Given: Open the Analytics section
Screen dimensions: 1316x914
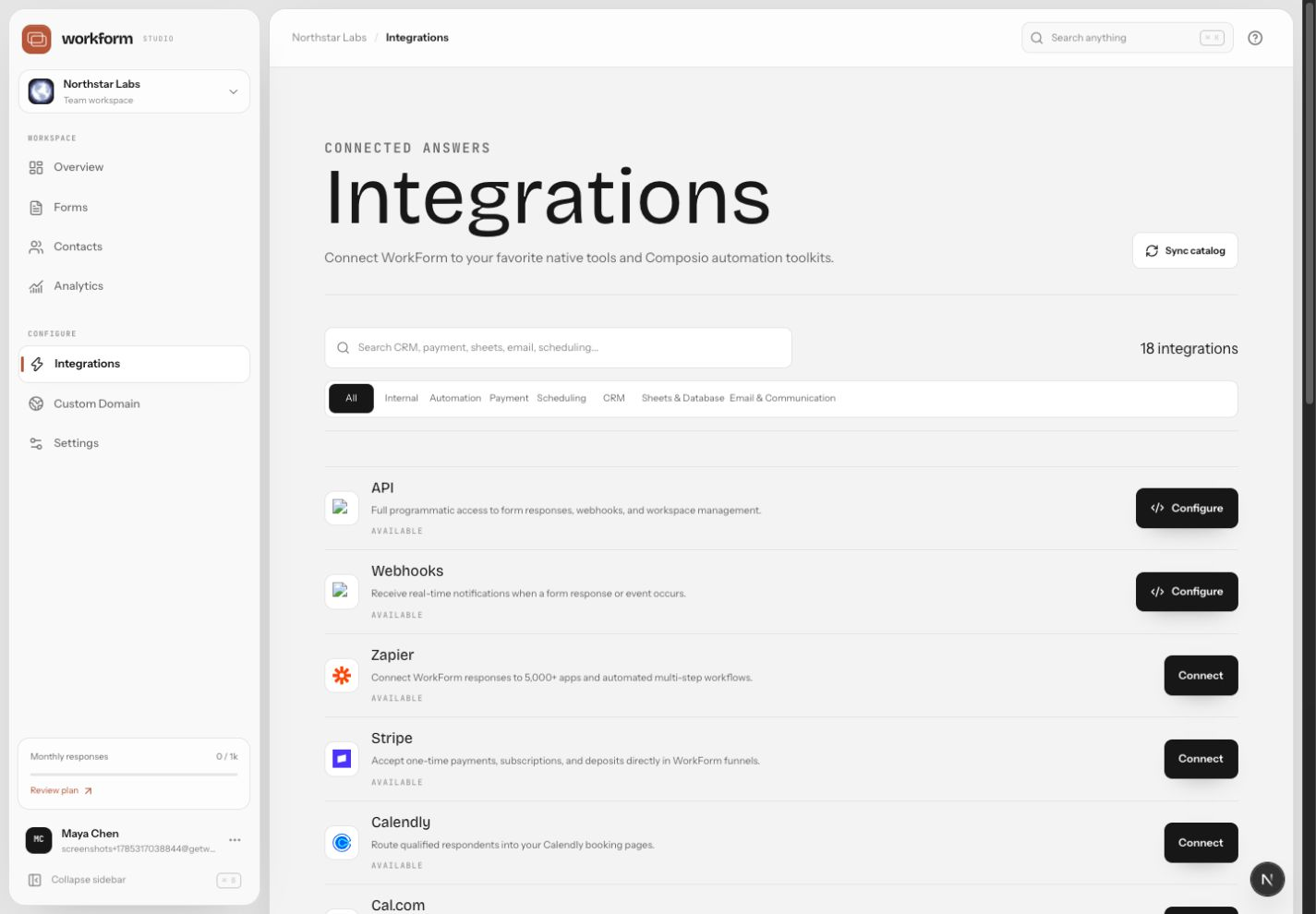Looking at the screenshot, I should 134,286.
